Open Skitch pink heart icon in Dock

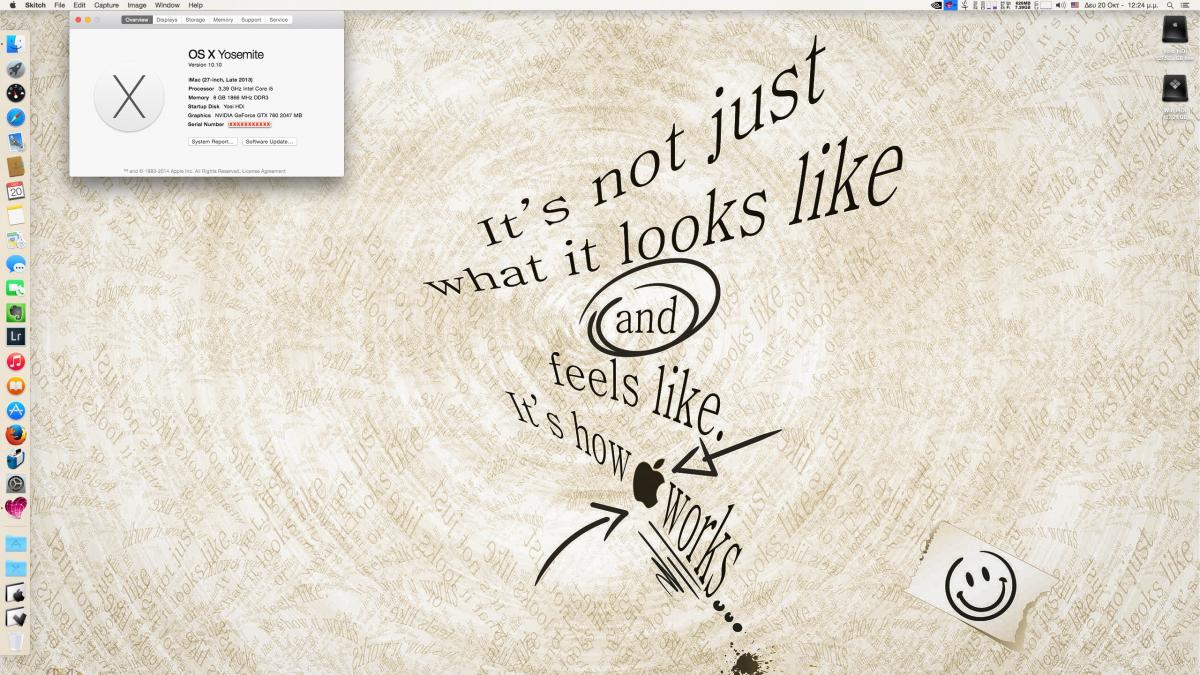coord(15,508)
